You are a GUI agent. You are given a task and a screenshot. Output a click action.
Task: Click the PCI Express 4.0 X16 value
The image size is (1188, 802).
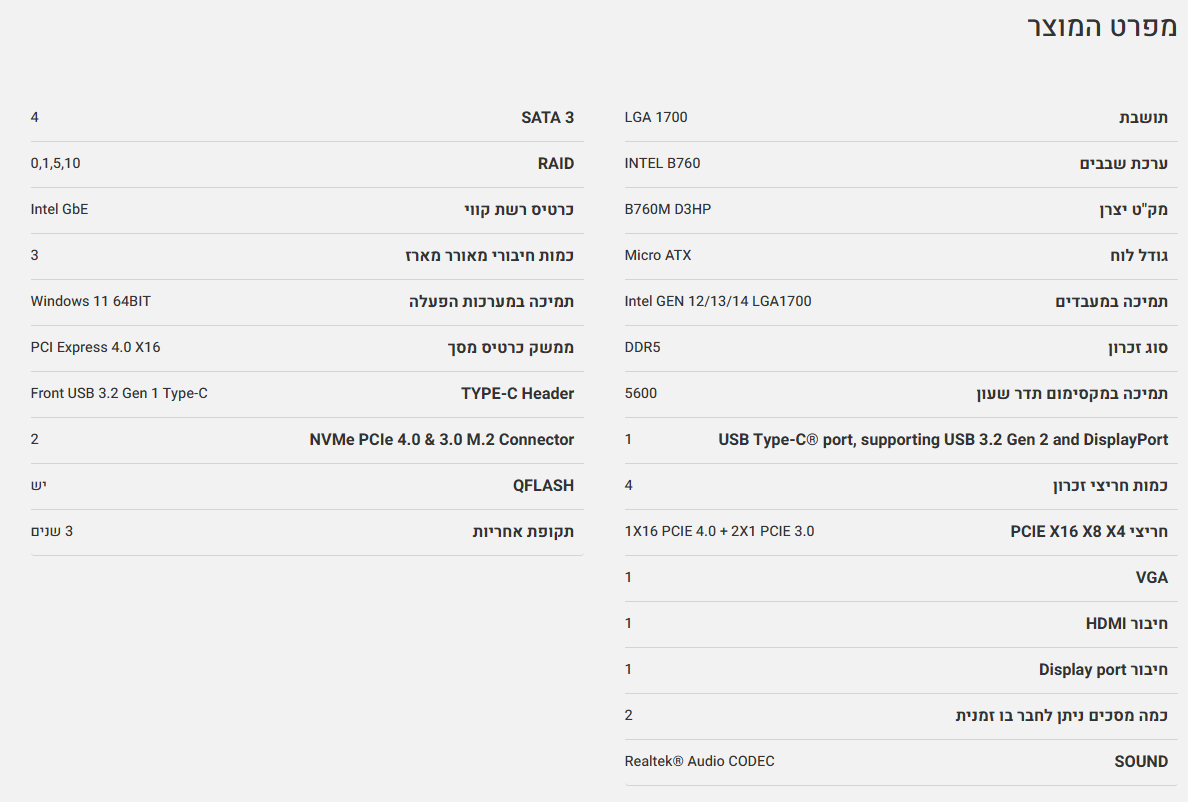pos(95,348)
